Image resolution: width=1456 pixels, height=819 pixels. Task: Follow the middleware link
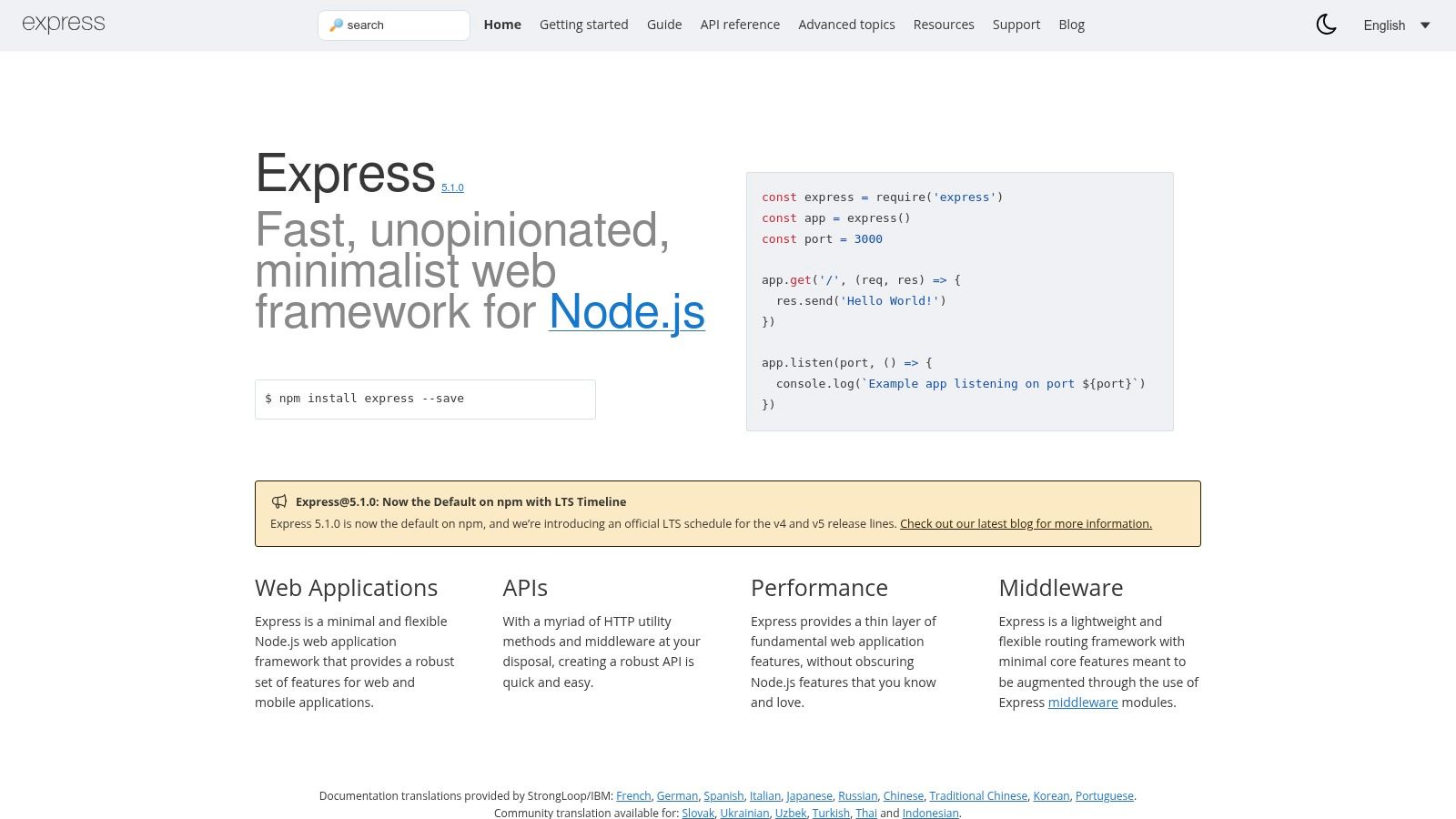click(1083, 703)
